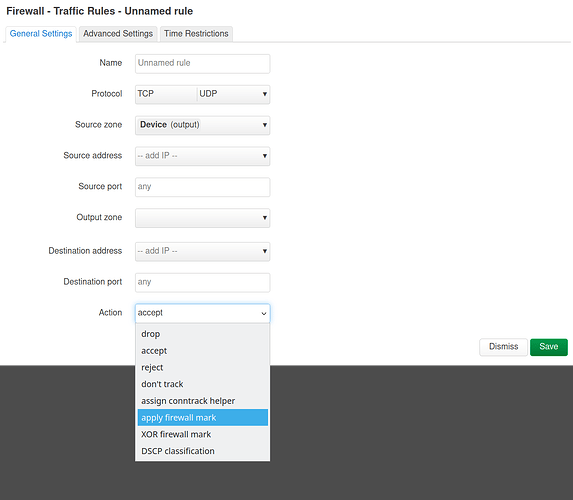Expand the Destination address dropdown
The width and height of the screenshot is (573, 500).
click(x=202, y=251)
